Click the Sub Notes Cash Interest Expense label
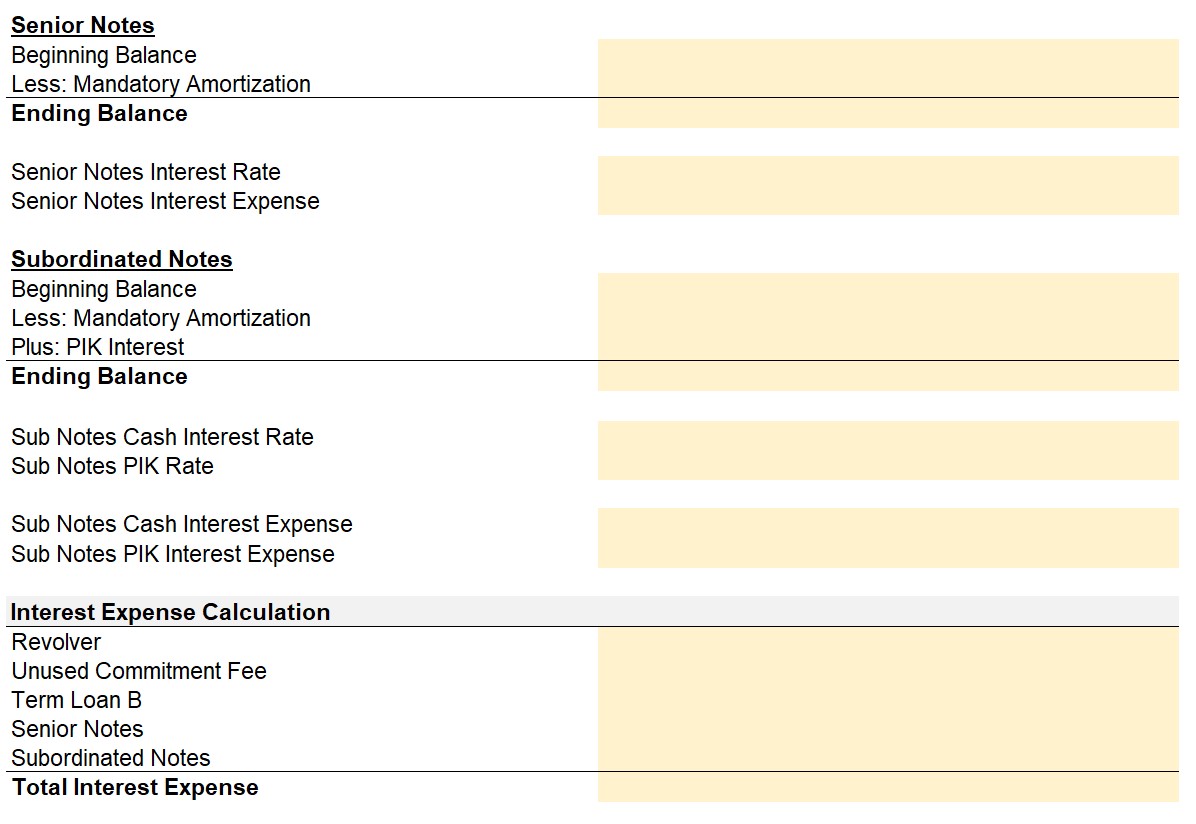The image size is (1196, 824). click(182, 524)
